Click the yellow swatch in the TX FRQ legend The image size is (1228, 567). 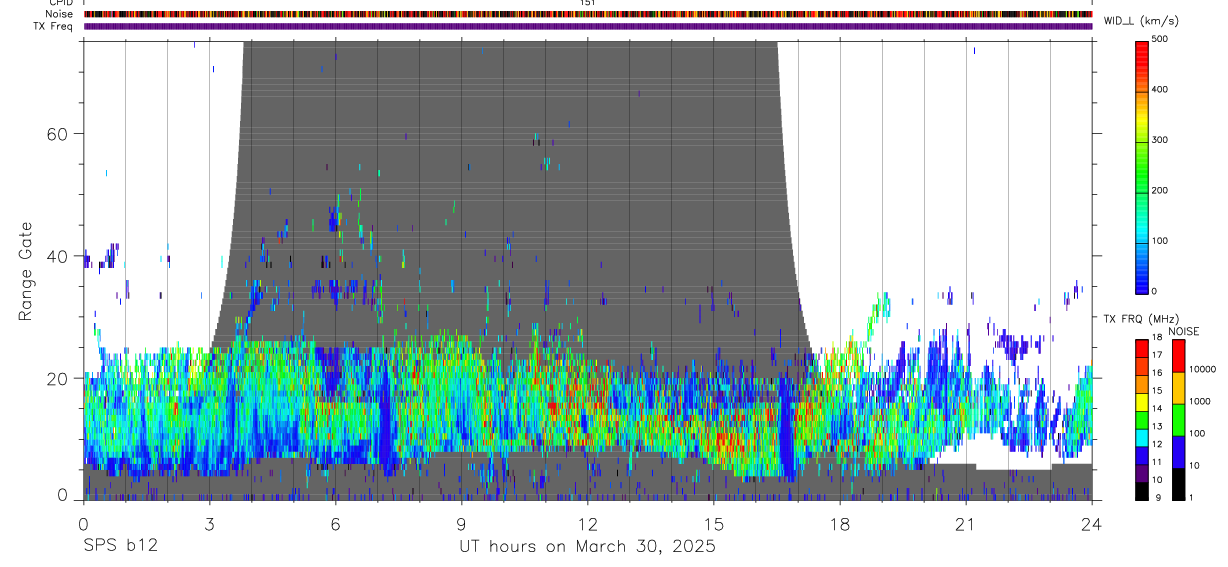pyautogui.click(x=1142, y=400)
